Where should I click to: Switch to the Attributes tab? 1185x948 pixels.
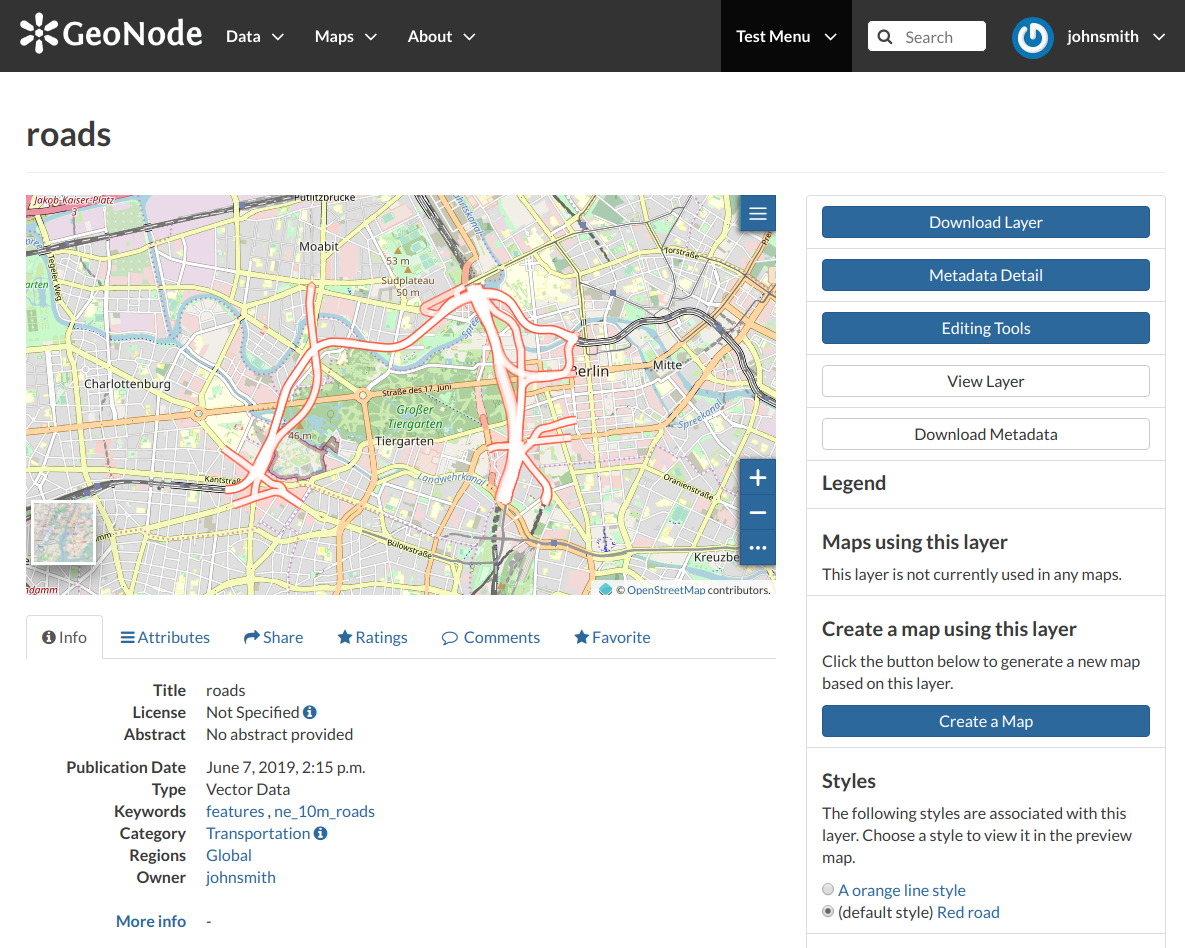165,637
